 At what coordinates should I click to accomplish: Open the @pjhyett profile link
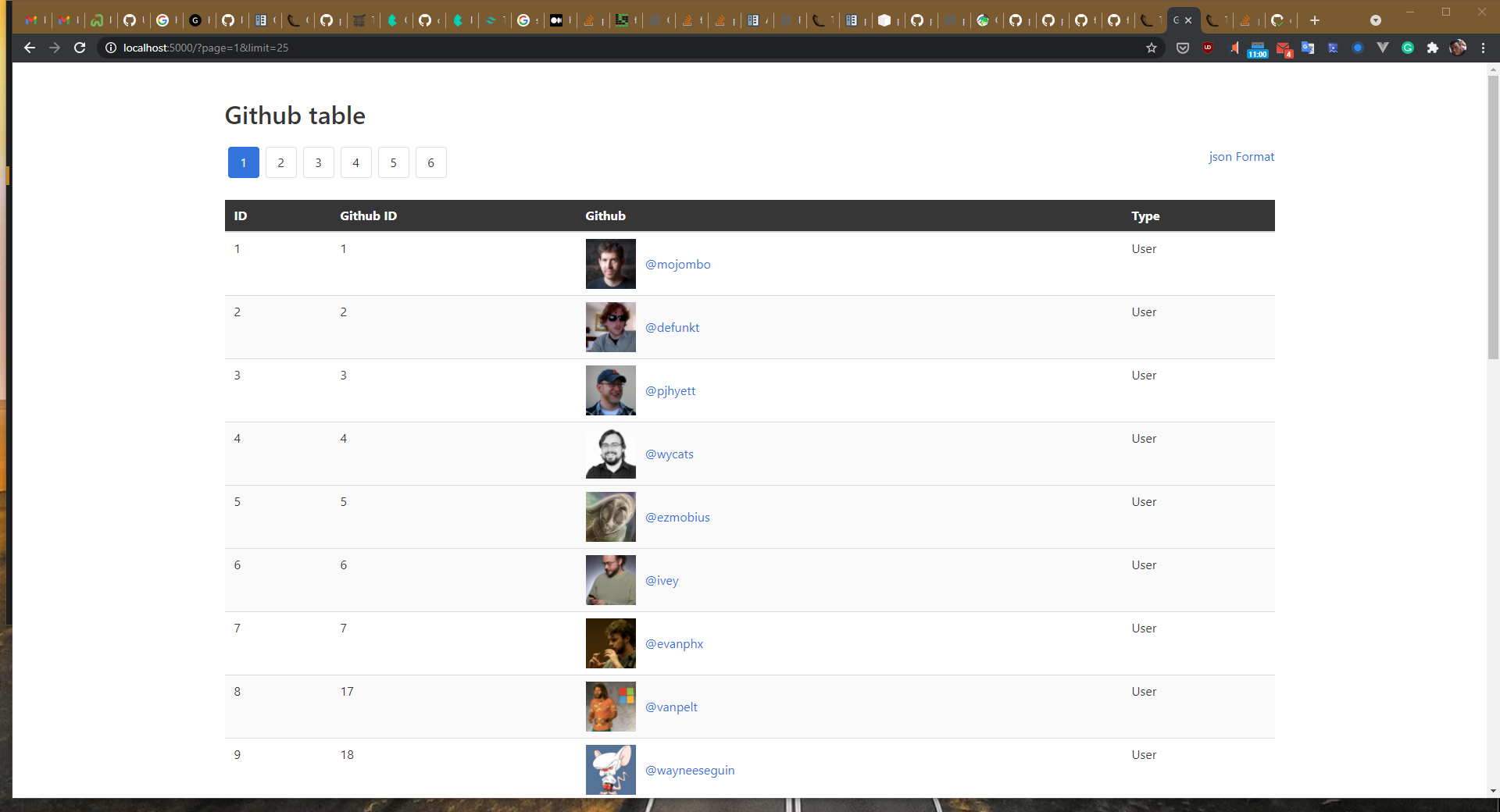[x=670, y=391]
